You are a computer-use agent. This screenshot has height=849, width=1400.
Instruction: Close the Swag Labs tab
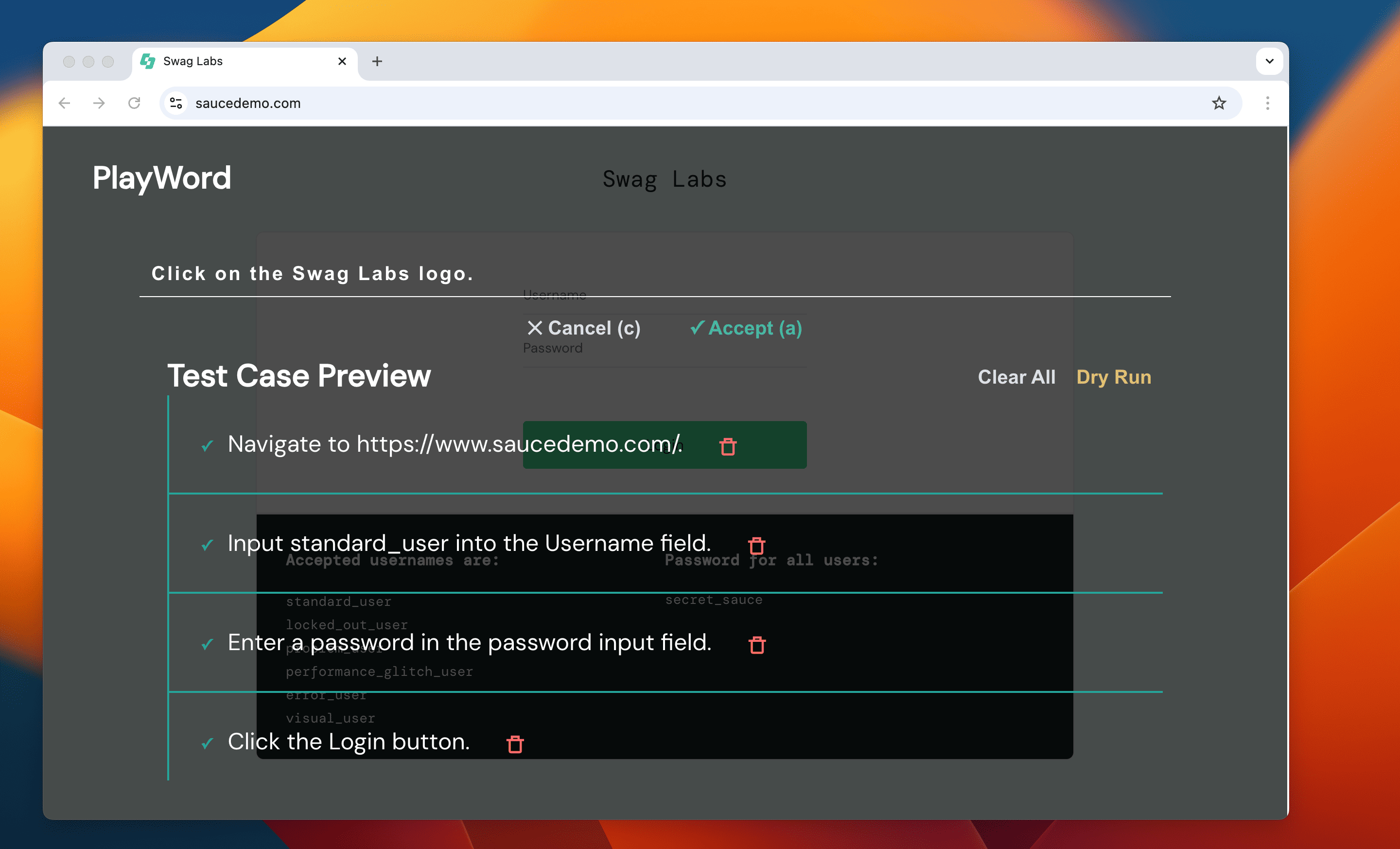pyautogui.click(x=342, y=61)
